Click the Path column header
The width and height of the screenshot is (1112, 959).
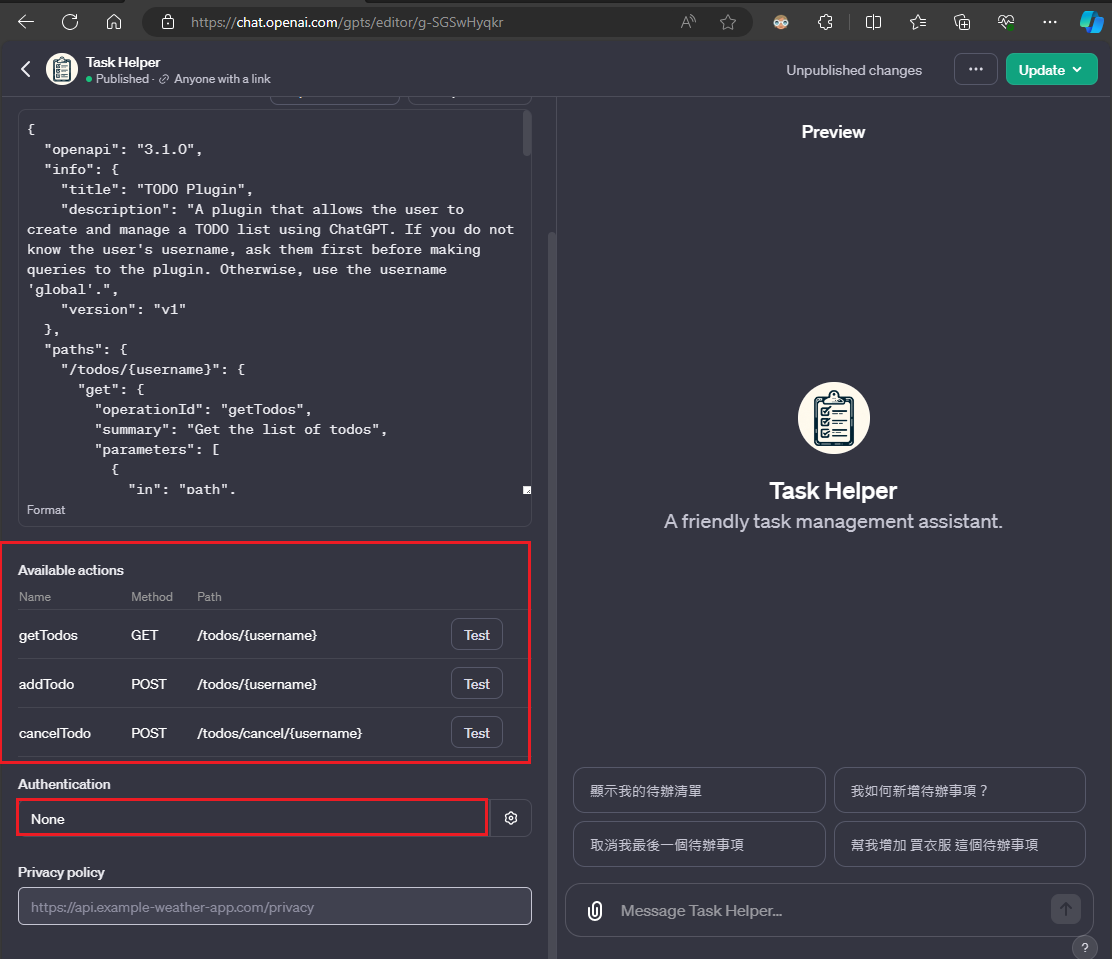point(209,597)
